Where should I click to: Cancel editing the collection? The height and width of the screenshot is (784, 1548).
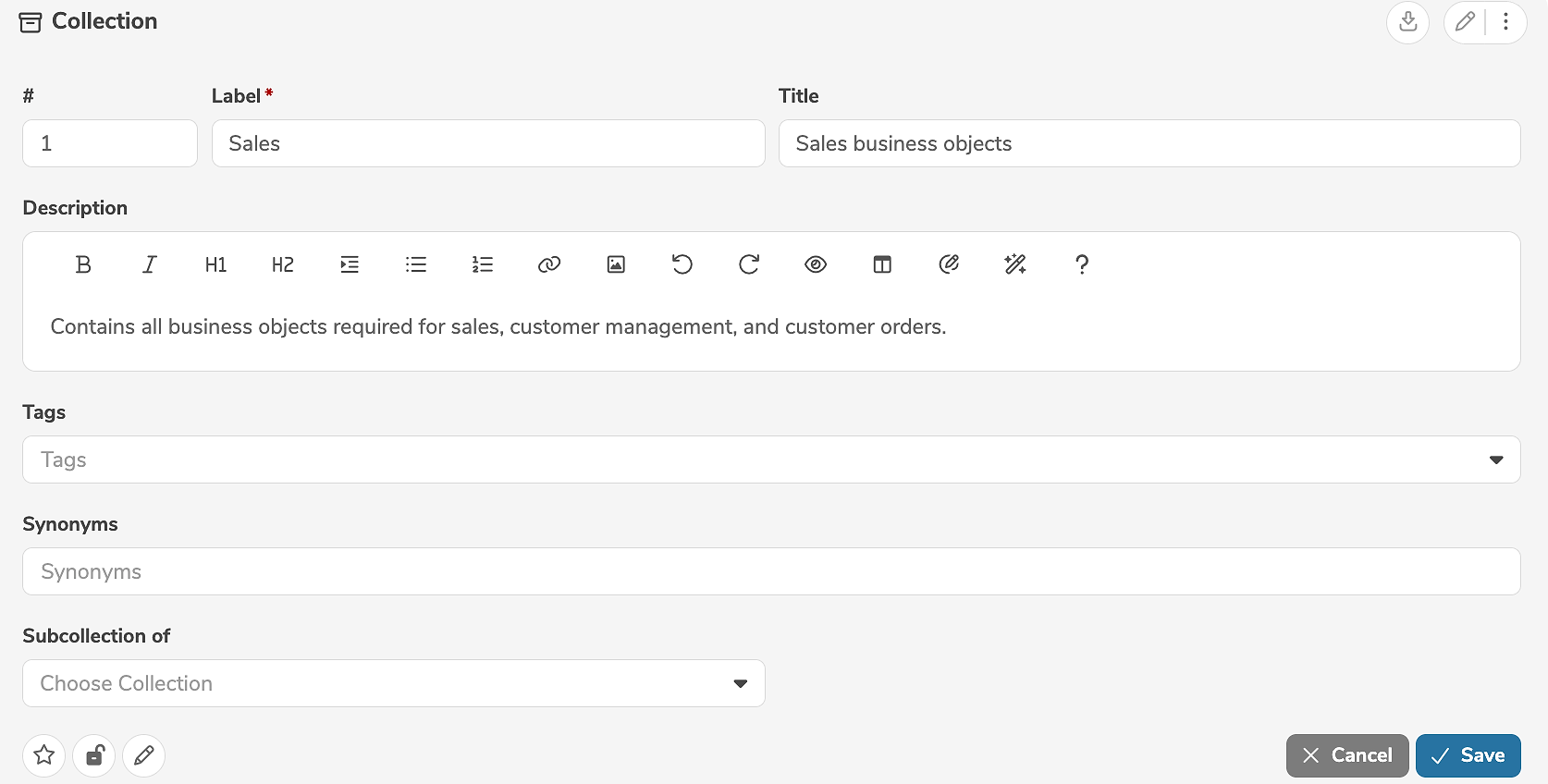coord(1346,755)
